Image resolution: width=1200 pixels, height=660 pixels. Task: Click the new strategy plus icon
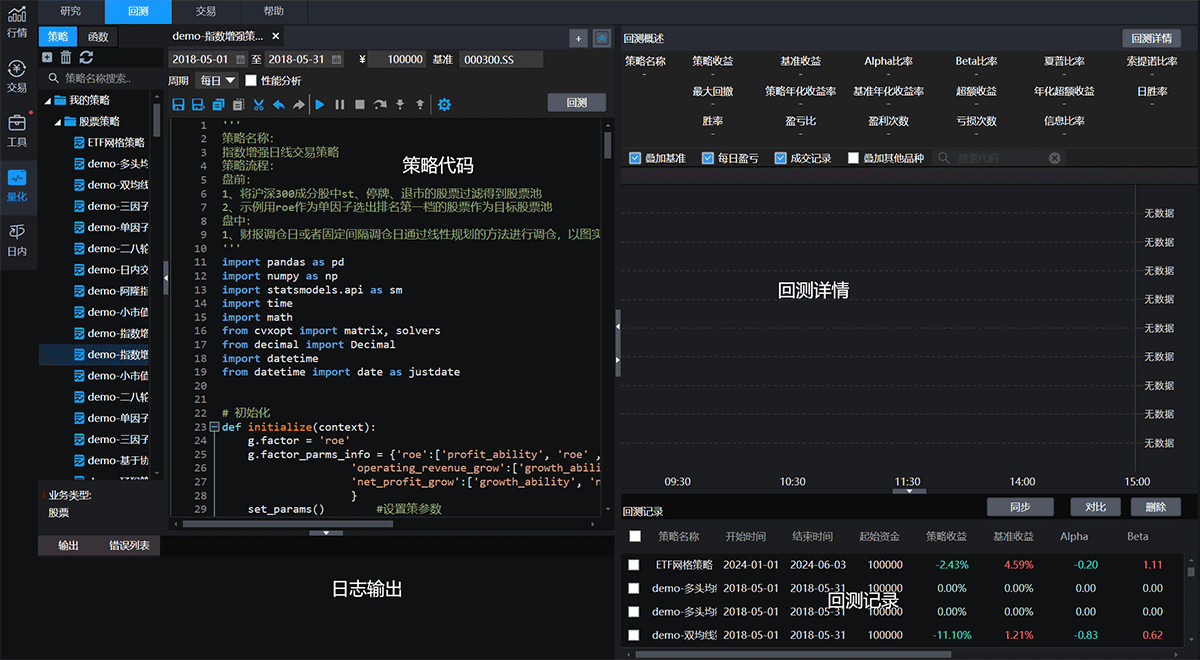(x=47, y=57)
